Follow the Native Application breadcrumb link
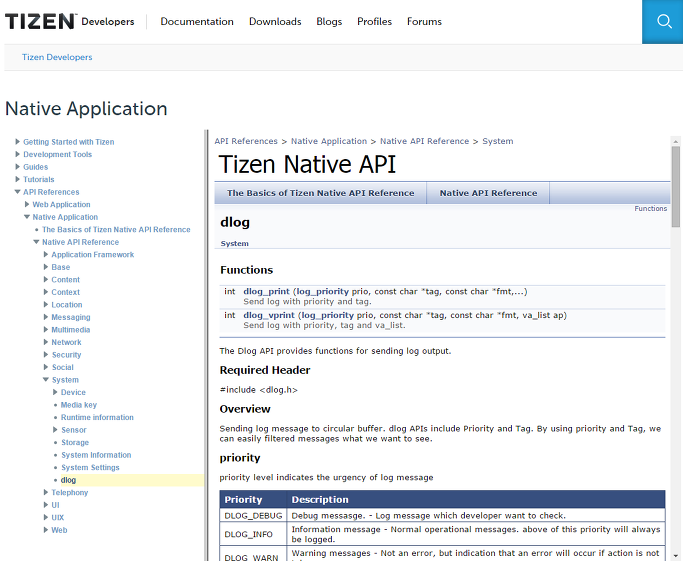The width and height of the screenshot is (683, 561). 329,141
